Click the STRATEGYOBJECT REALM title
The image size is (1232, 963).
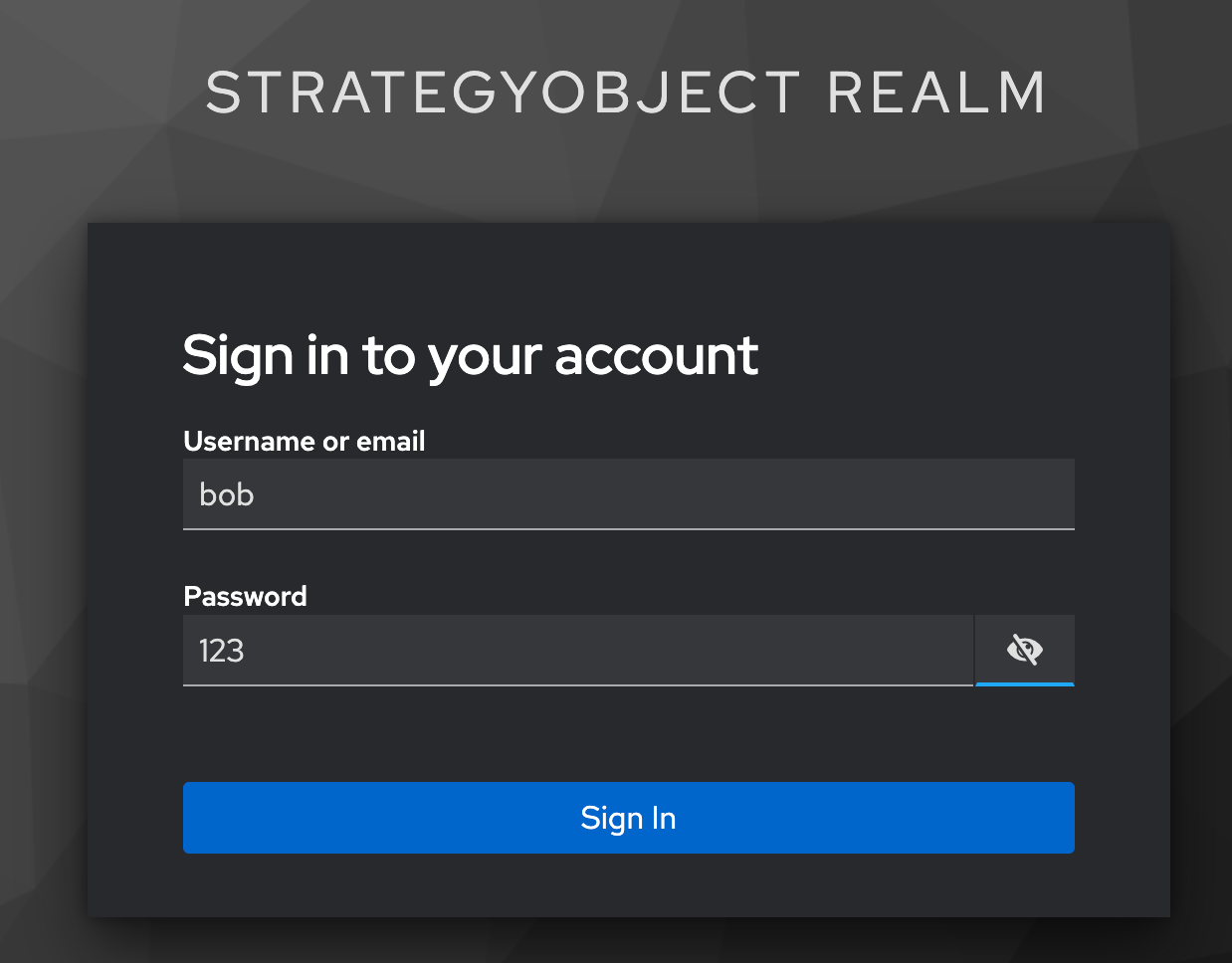(x=625, y=93)
